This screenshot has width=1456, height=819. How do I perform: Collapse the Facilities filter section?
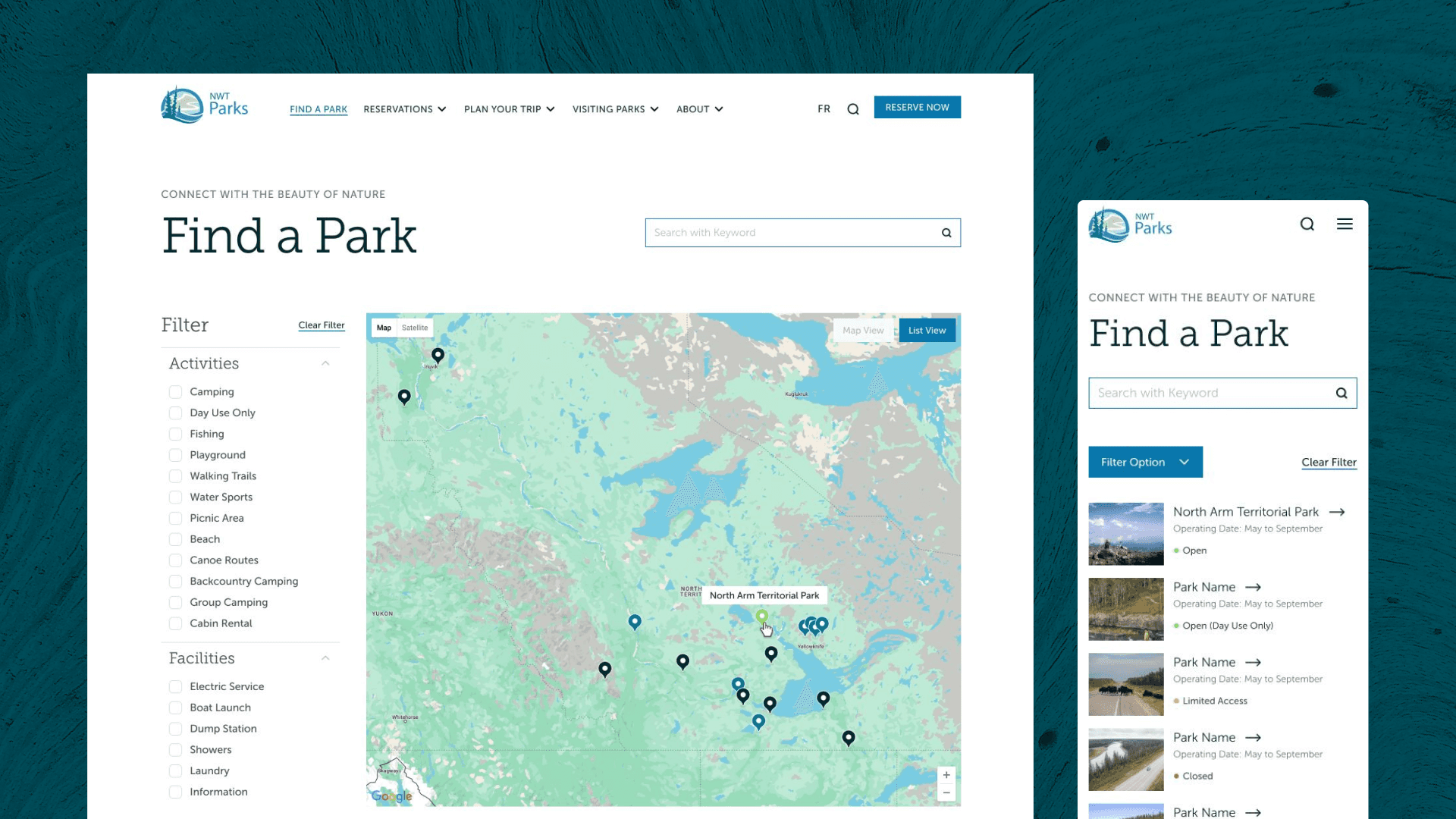(x=325, y=658)
